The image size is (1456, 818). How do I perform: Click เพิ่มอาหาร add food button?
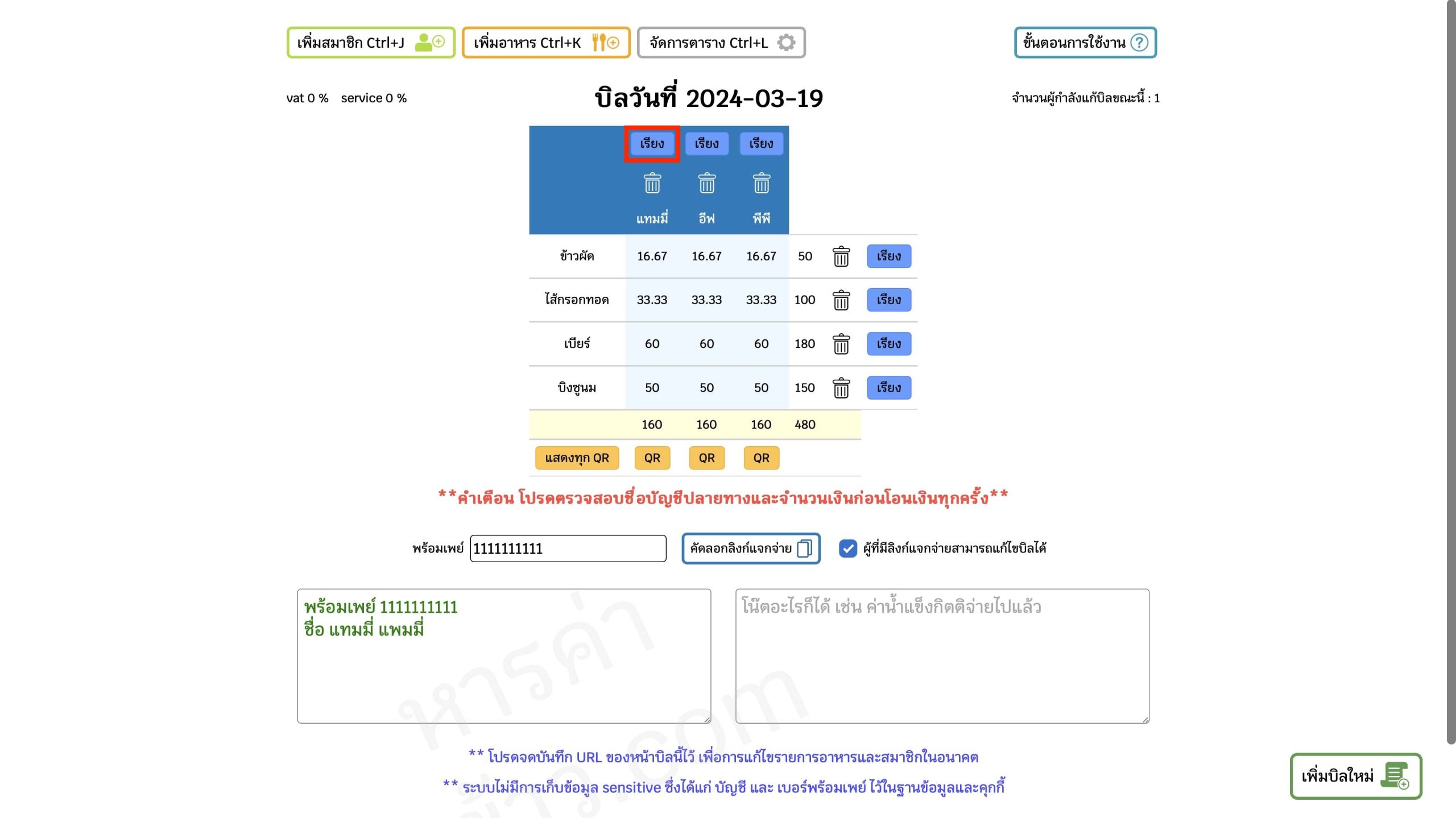(x=545, y=43)
